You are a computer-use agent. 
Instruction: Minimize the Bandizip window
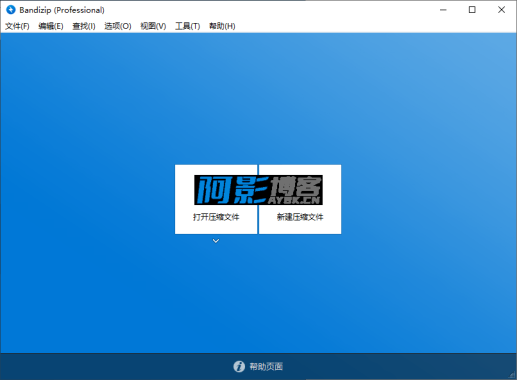pyautogui.click(x=443, y=10)
